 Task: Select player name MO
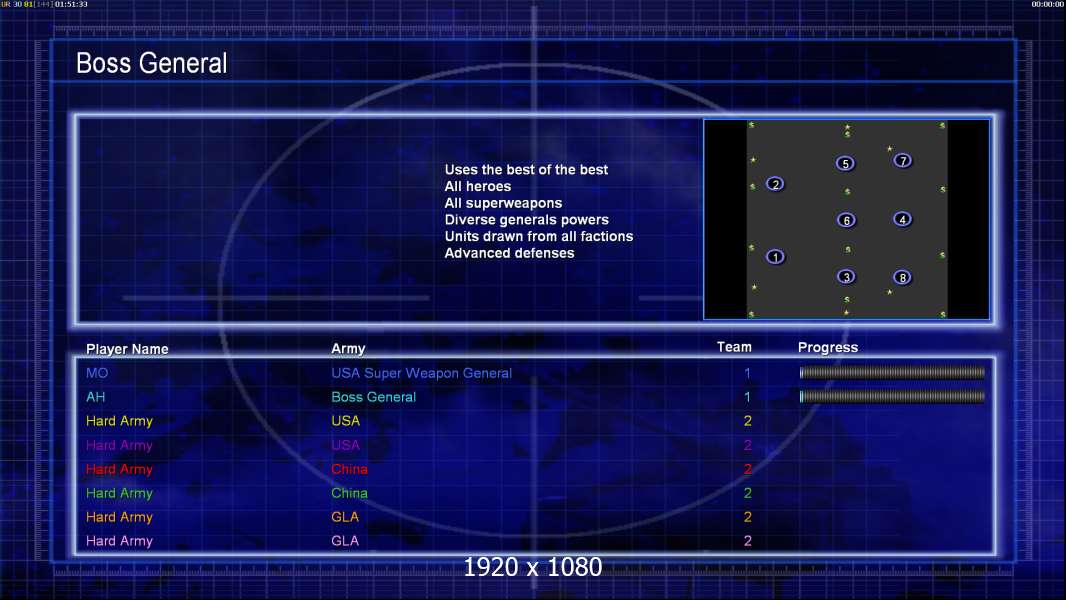pyautogui.click(x=97, y=373)
